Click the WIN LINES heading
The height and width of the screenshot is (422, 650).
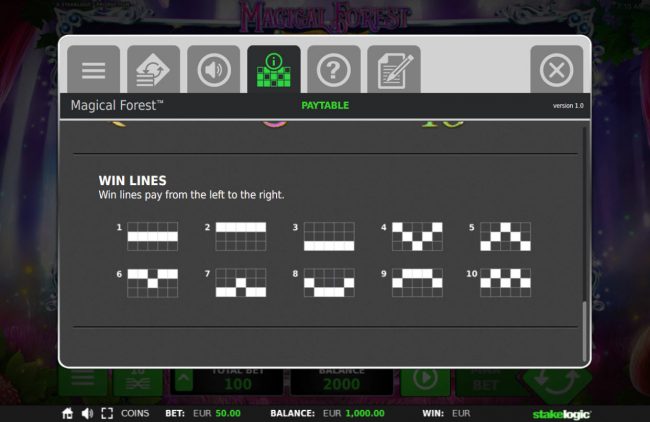tap(133, 180)
